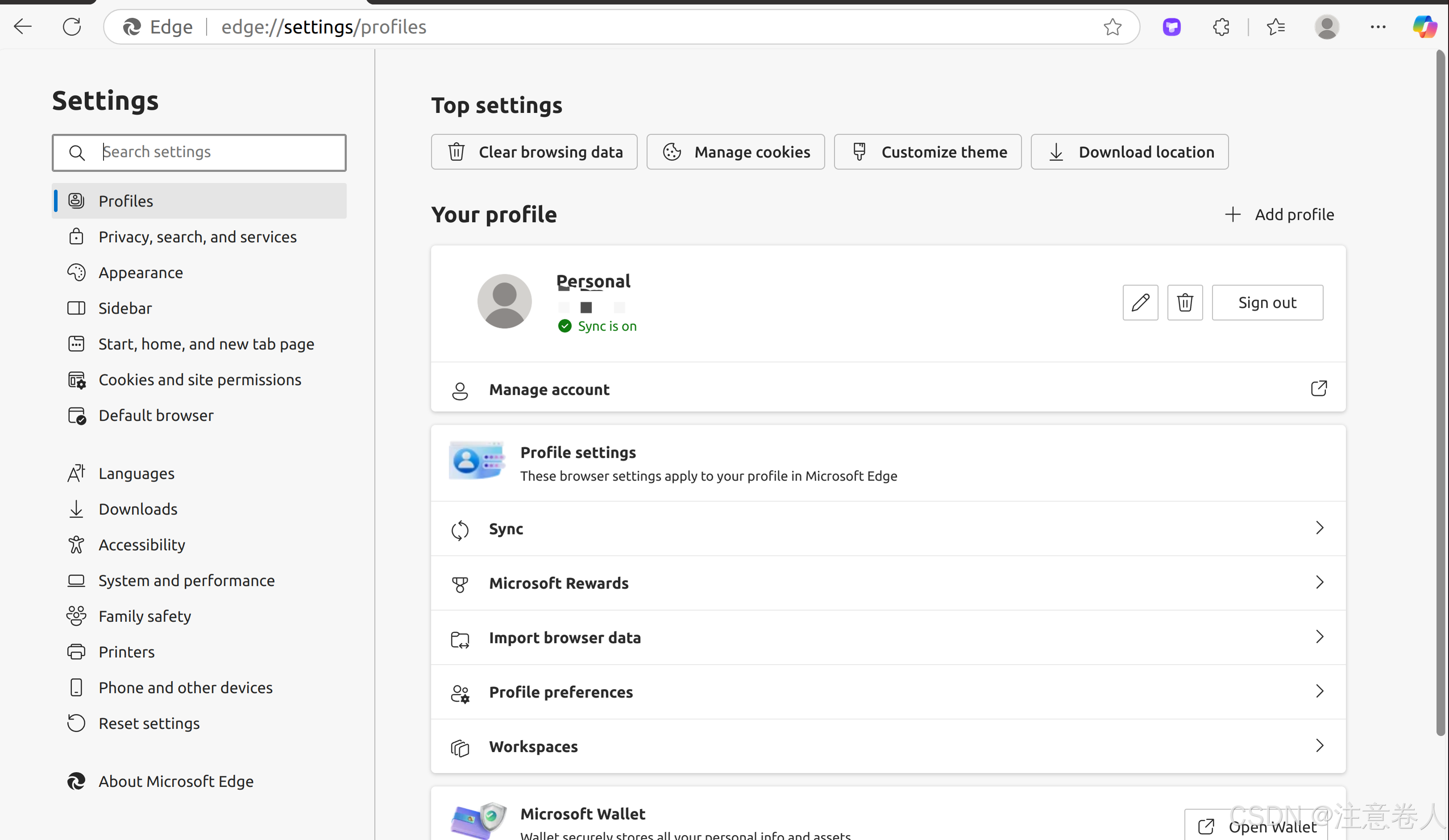The width and height of the screenshot is (1449, 840).
Task: Open Appearance in the settings sidebar
Action: click(140, 273)
